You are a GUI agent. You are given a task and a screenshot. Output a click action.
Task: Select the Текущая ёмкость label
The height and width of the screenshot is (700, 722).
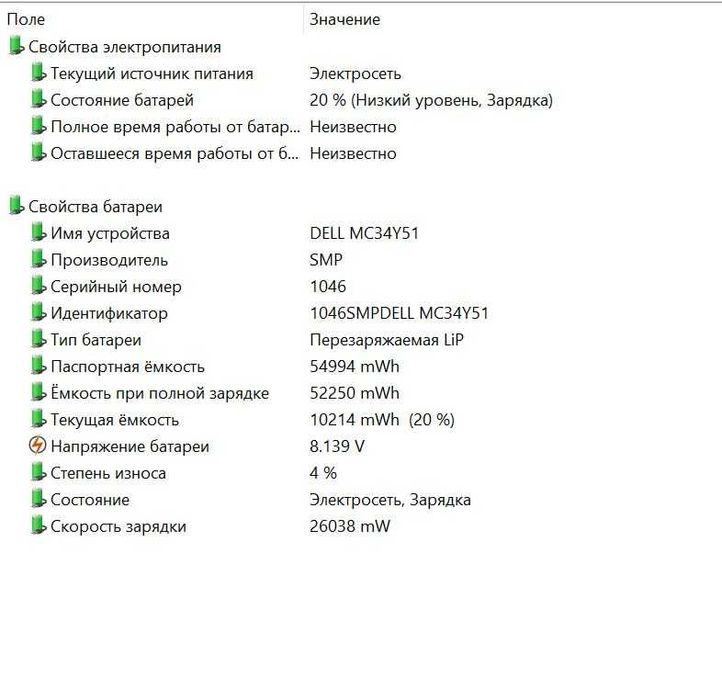pyautogui.click(x=115, y=420)
